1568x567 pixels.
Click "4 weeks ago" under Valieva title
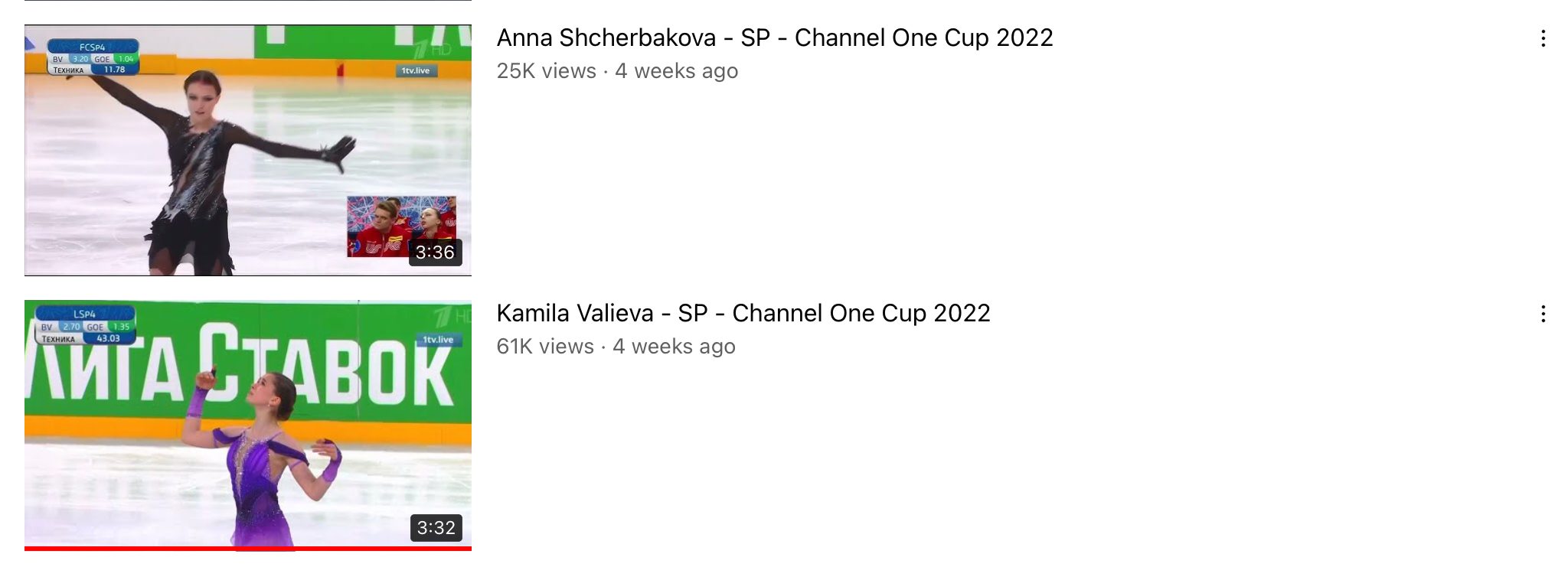pyautogui.click(x=674, y=347)
